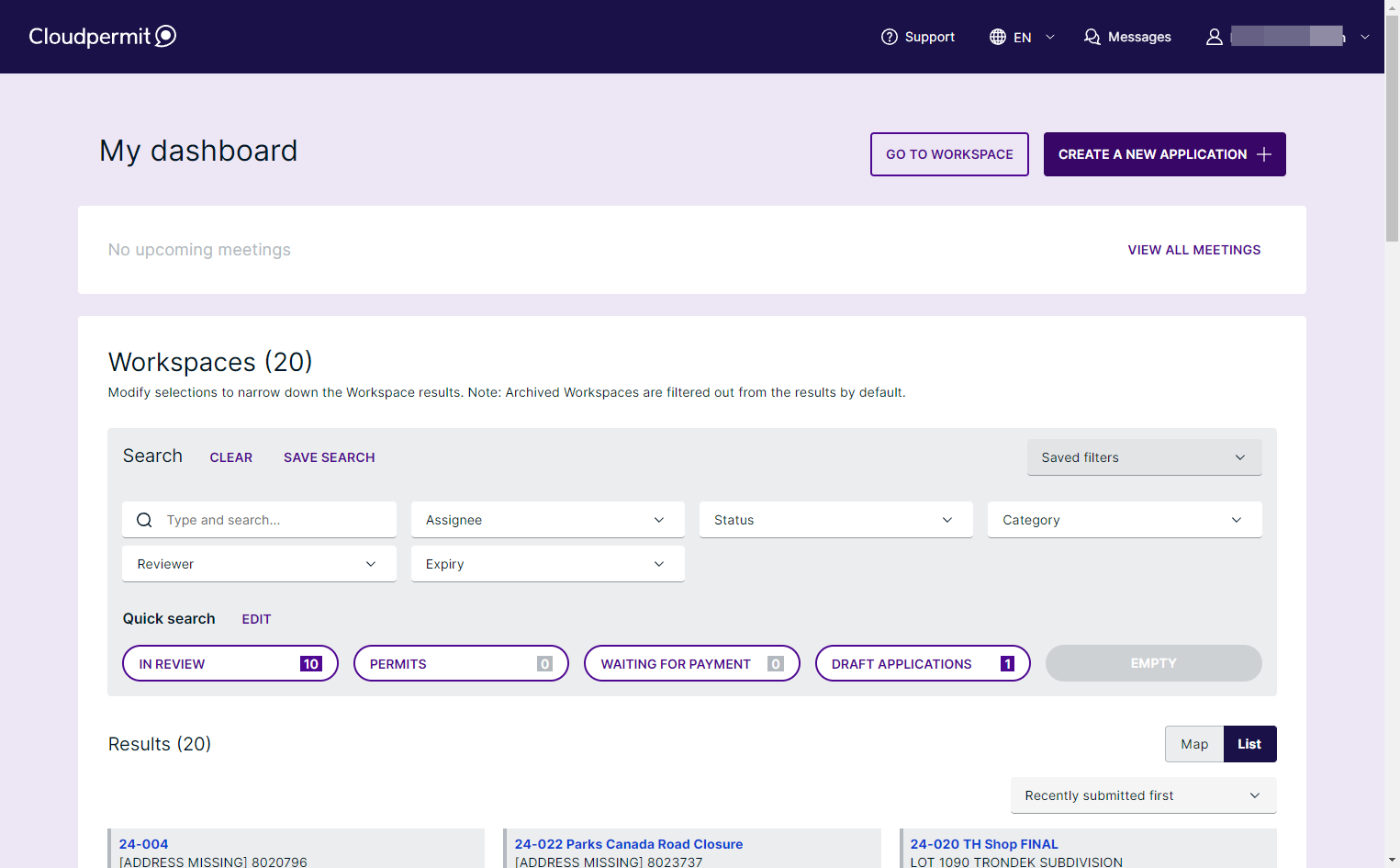Click the page vertical scrollbar
This screenshot has width=1400, height=868.
tap(1392, 129)
